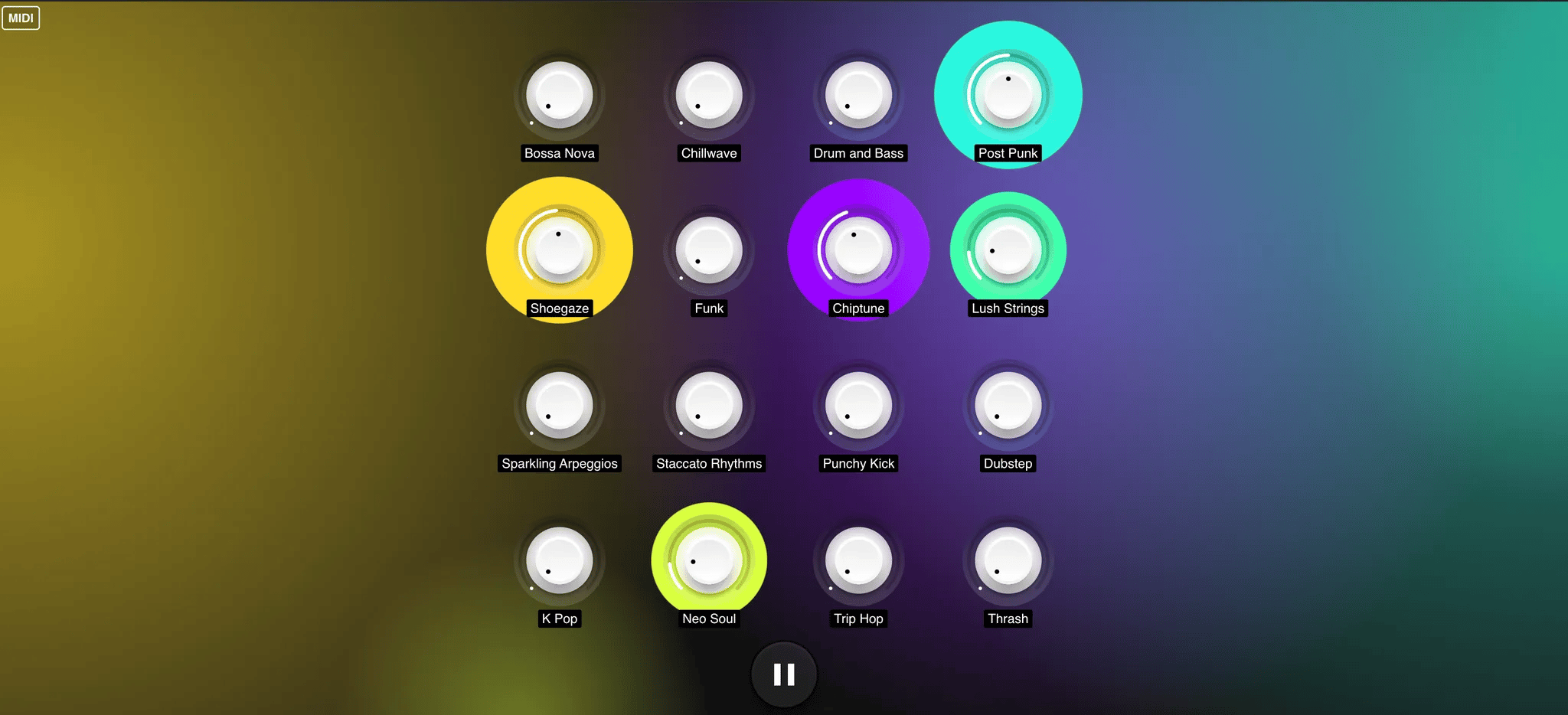This screenshot has height=715, width=1568.
Task: Select the Sparkling Arpeggios knob
Action: pos(560,406)
